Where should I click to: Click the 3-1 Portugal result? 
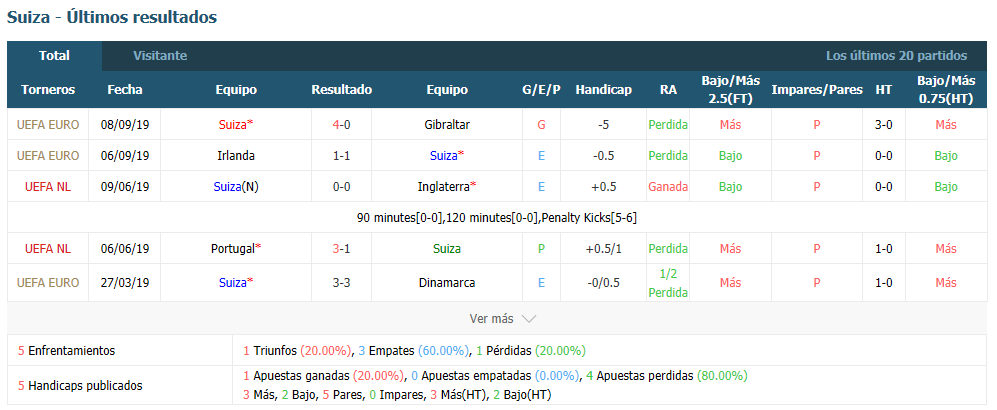(x=341, y=249)
